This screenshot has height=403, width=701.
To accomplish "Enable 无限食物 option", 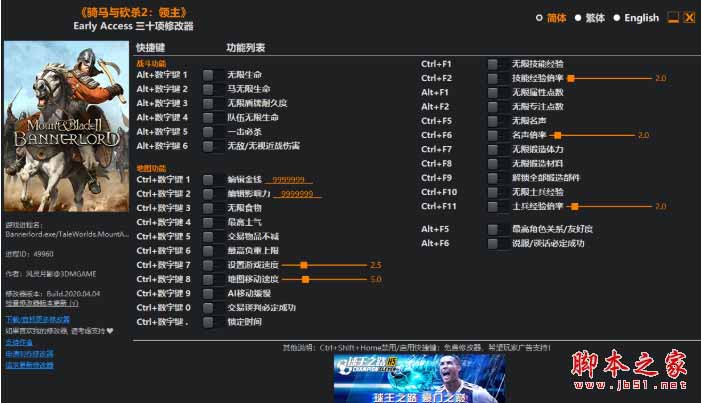I will [208, 208].
